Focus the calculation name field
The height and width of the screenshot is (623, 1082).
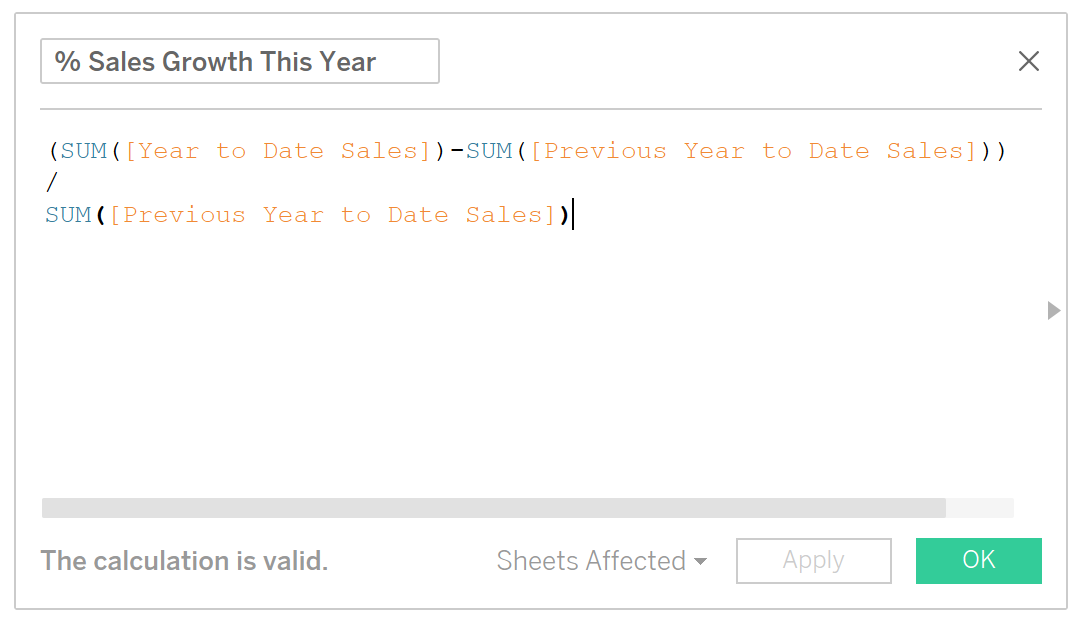239,61
